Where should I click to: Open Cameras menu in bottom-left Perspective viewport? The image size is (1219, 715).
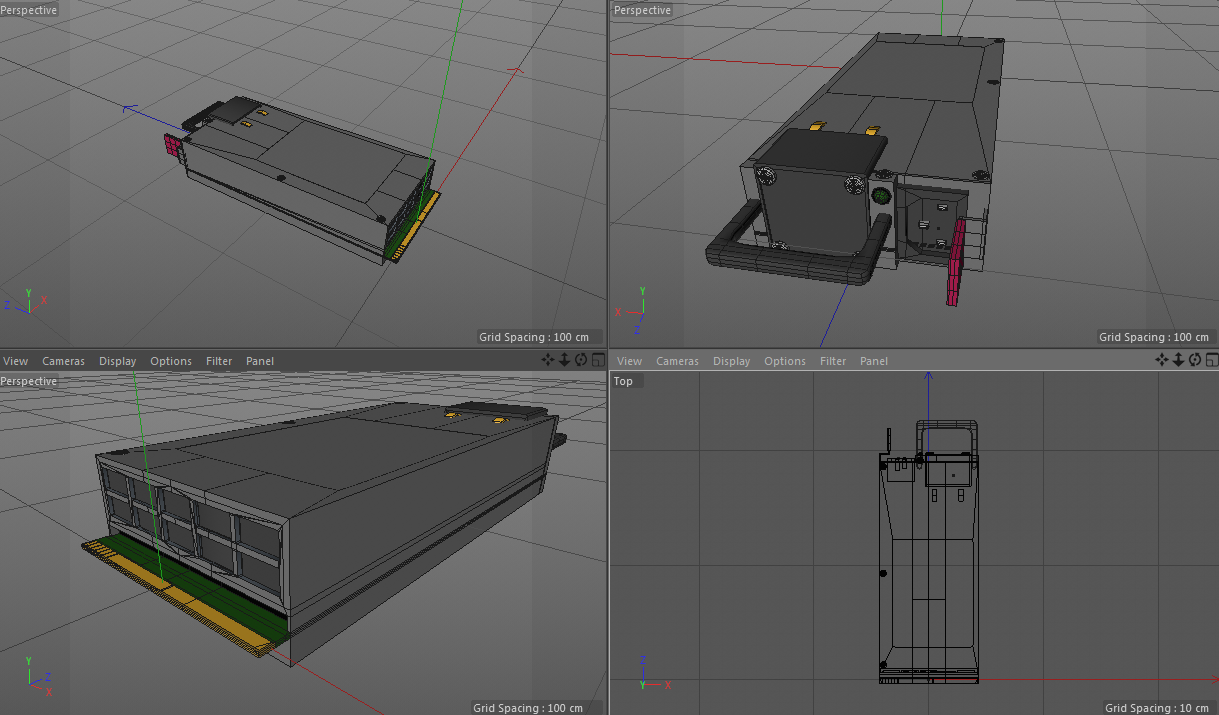64,361
